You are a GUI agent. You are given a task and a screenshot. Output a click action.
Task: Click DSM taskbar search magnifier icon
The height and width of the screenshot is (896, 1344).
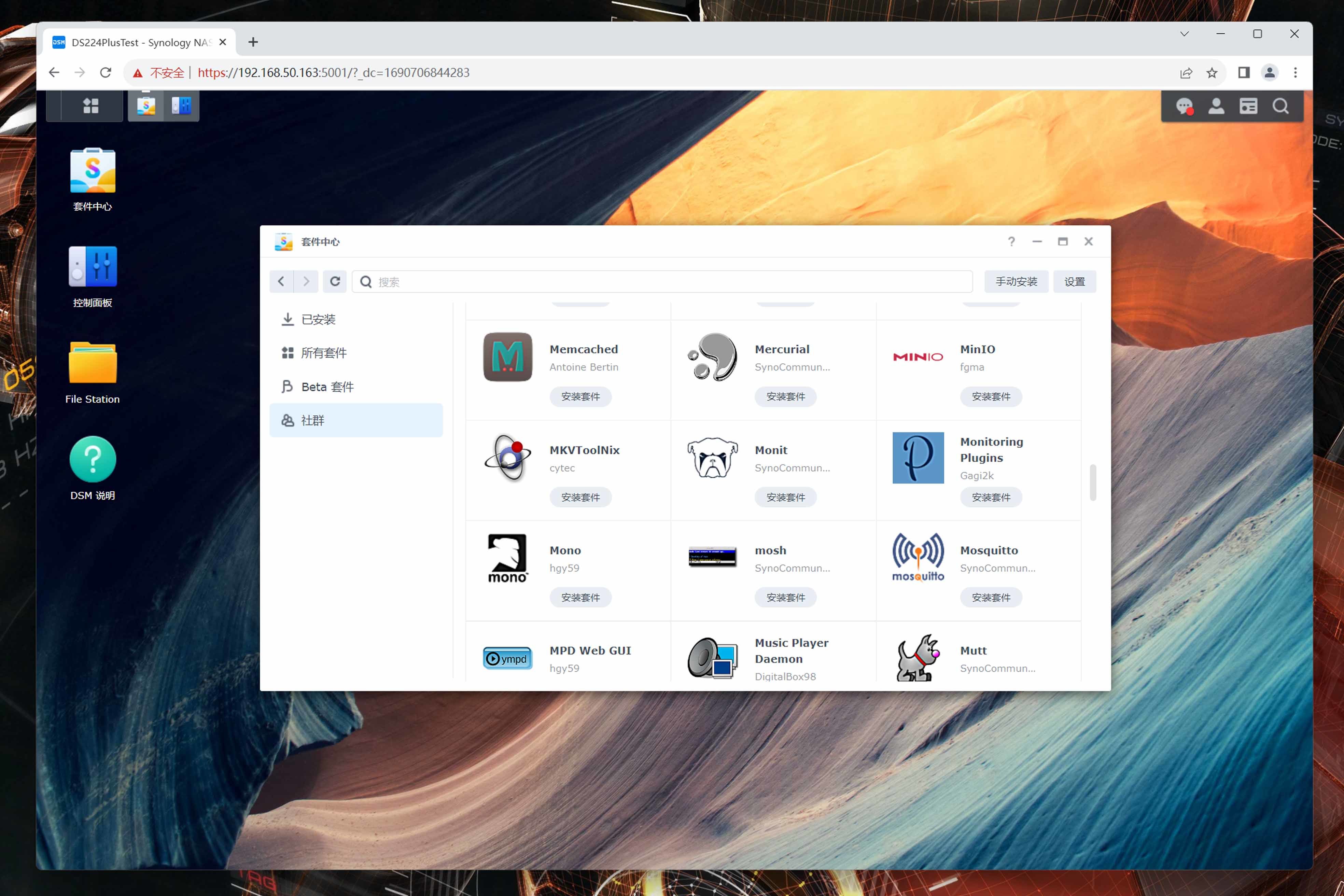coord(1280,106)
